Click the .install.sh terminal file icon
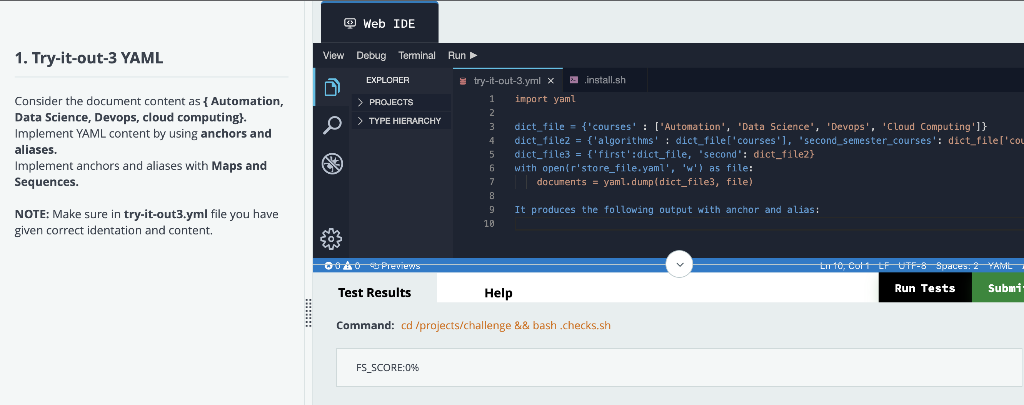 574,80
